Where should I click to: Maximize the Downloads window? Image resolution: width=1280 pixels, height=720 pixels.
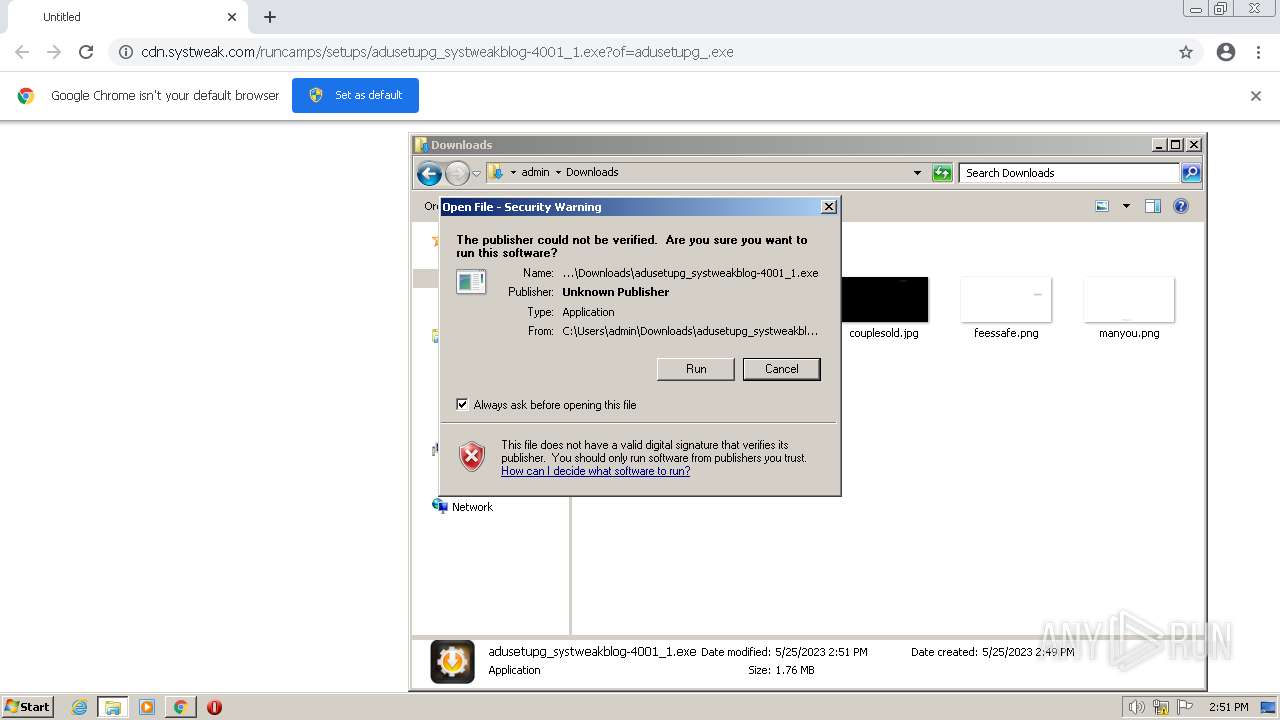tap(1176, 145)
